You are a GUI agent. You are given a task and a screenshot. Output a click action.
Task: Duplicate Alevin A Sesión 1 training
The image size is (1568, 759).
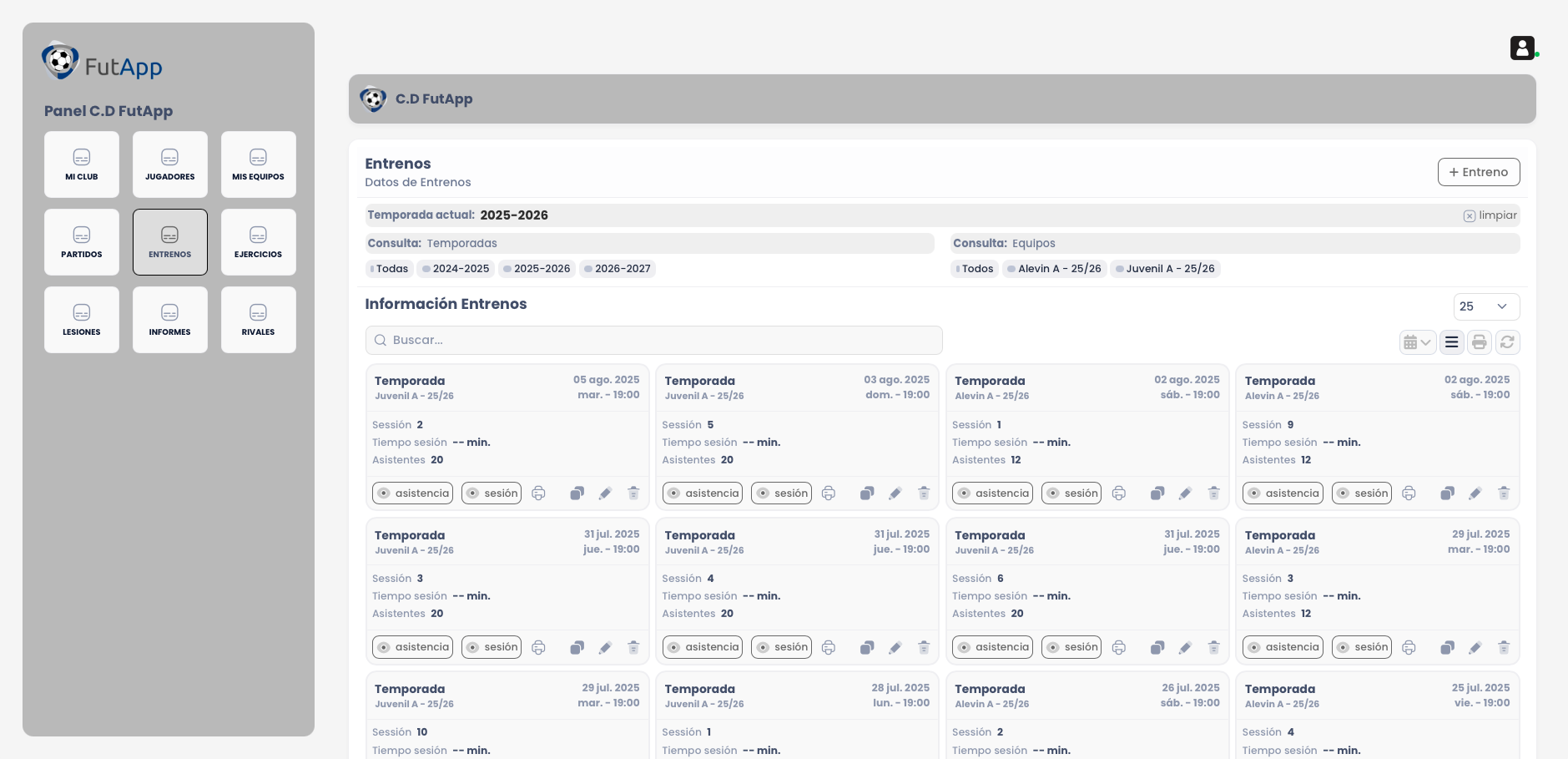1157,493
